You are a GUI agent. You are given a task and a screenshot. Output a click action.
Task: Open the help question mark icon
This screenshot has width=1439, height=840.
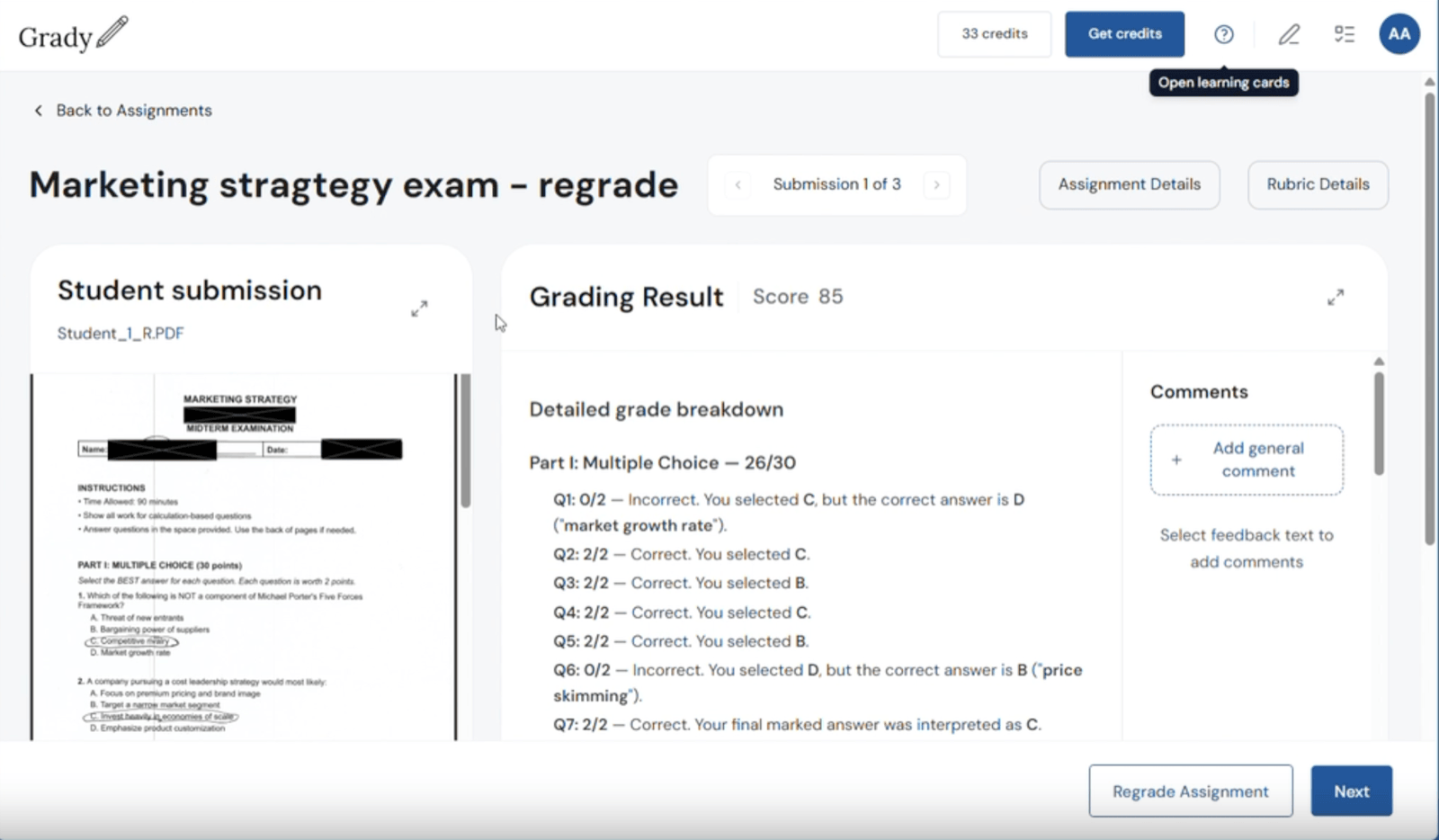(1223, 34)
